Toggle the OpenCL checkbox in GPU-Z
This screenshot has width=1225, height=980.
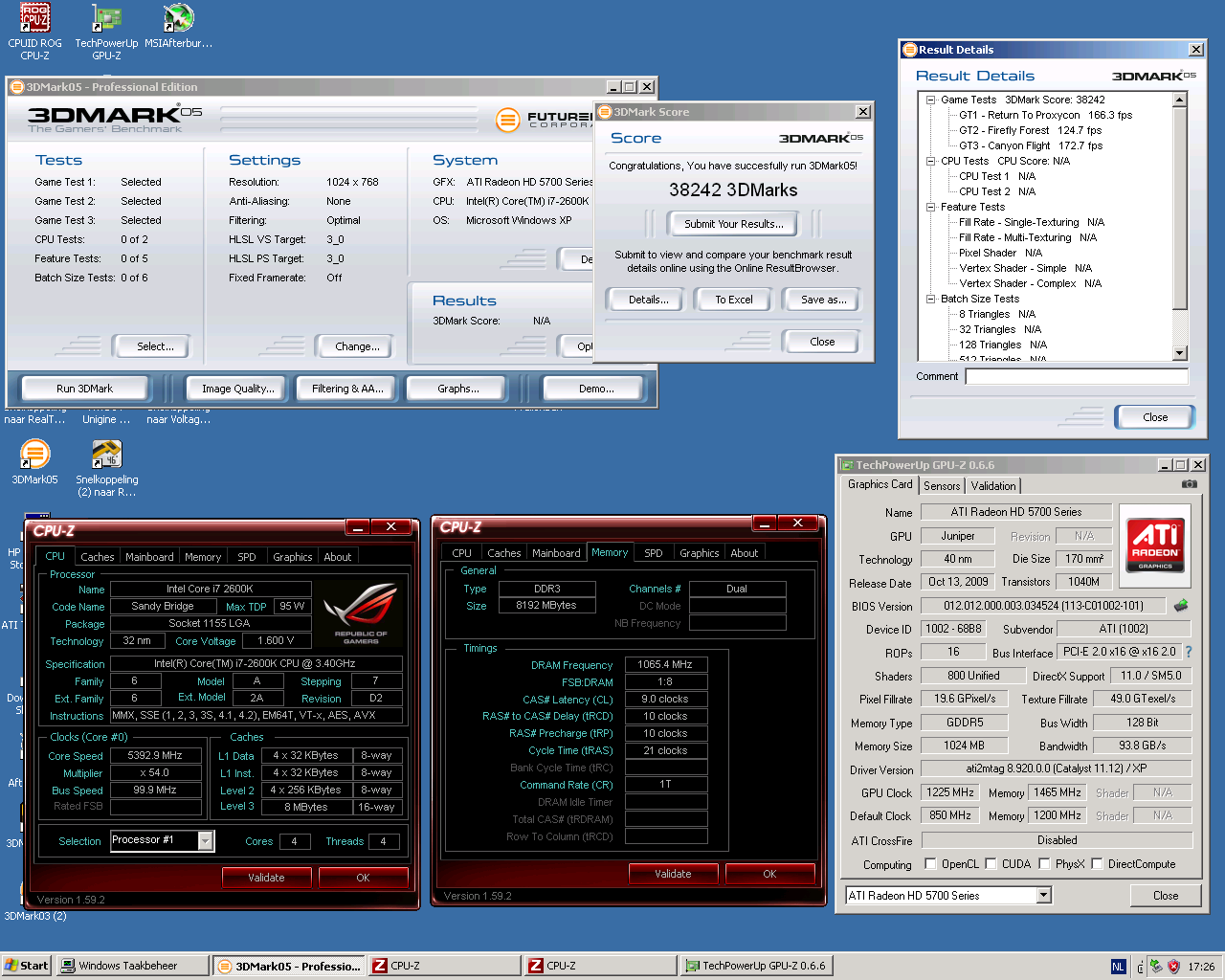point(930,863)
